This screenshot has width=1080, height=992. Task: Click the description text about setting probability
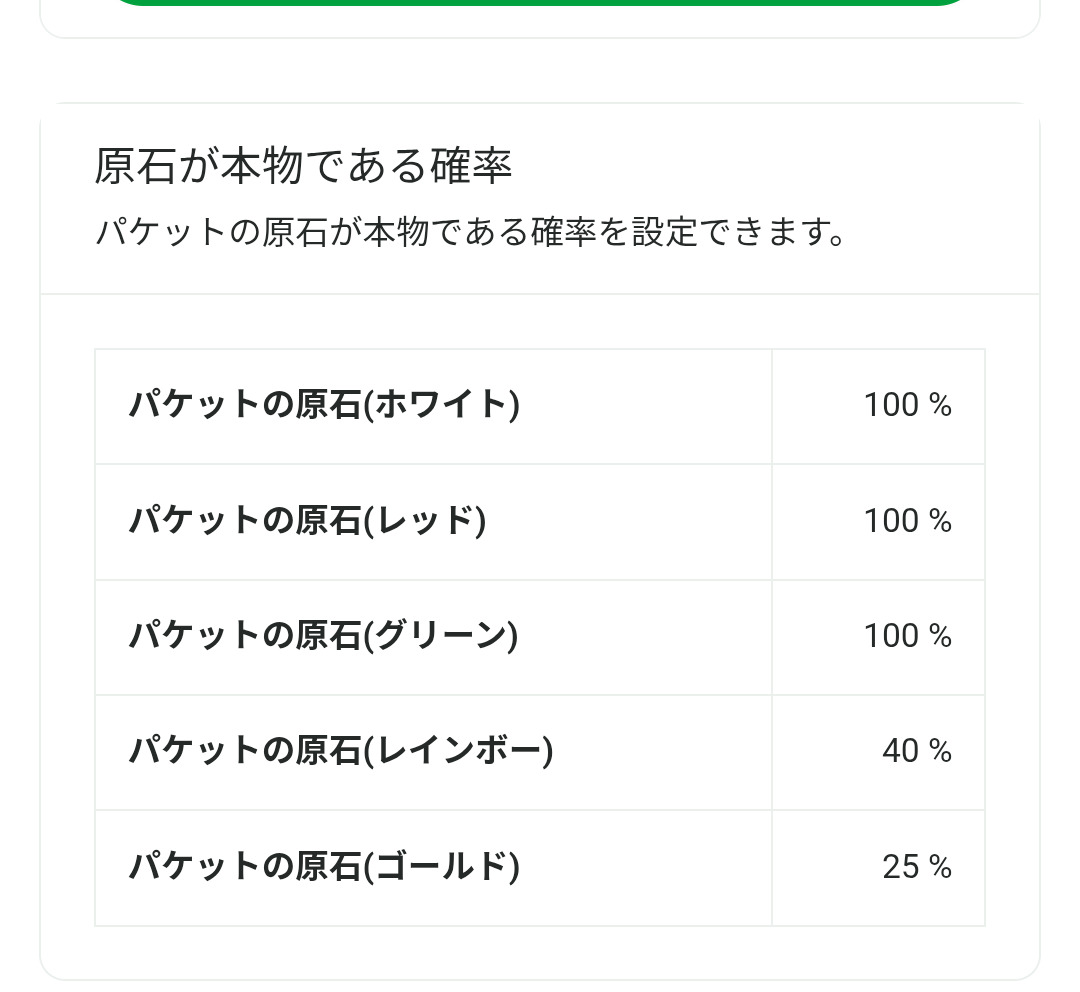tap(470, 233)
